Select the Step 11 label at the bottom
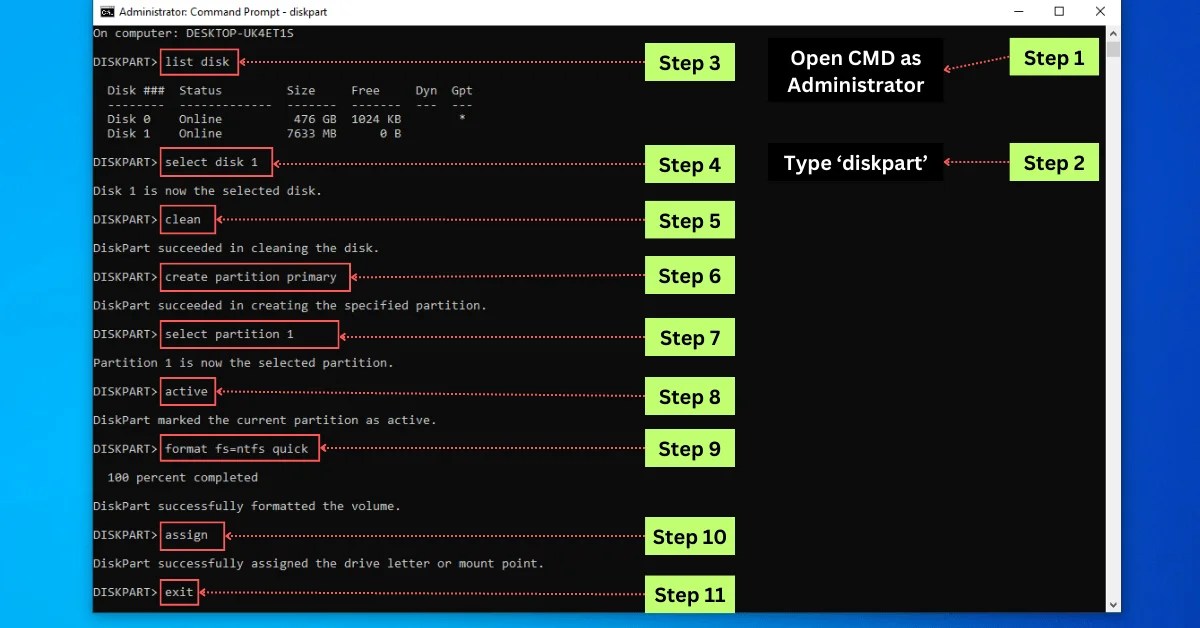 [689, 594]
